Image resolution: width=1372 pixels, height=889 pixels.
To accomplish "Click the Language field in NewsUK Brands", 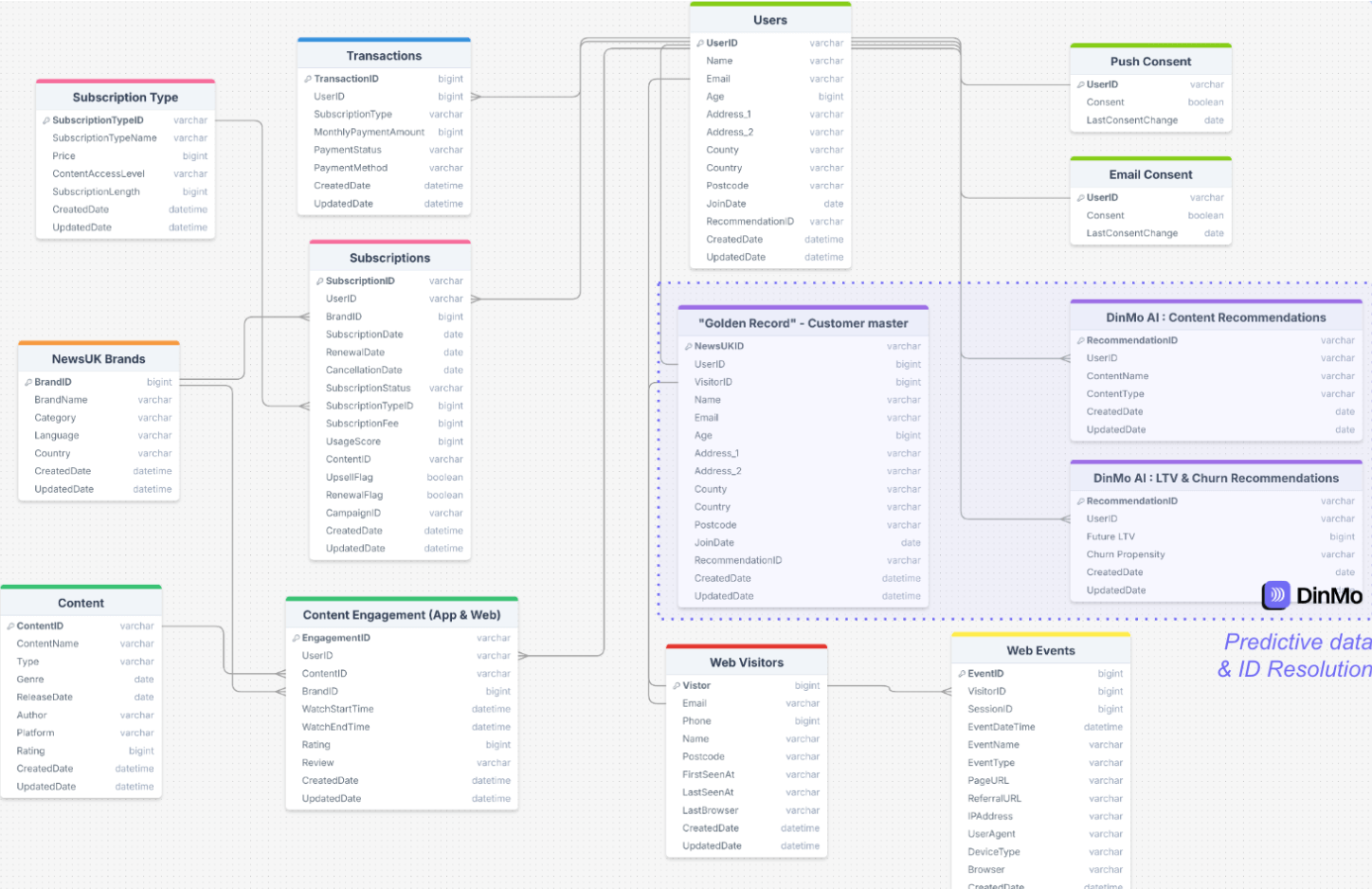I will pyautogui.click(x=99, y=436).
